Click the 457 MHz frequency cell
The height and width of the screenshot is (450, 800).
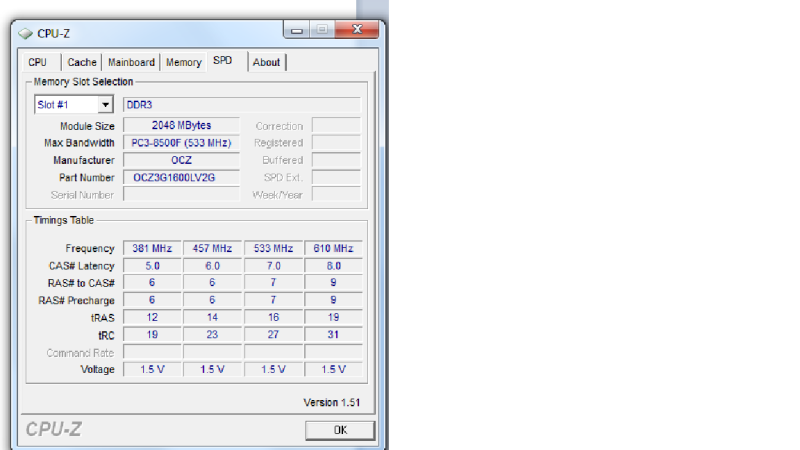(x=212, y=248)
